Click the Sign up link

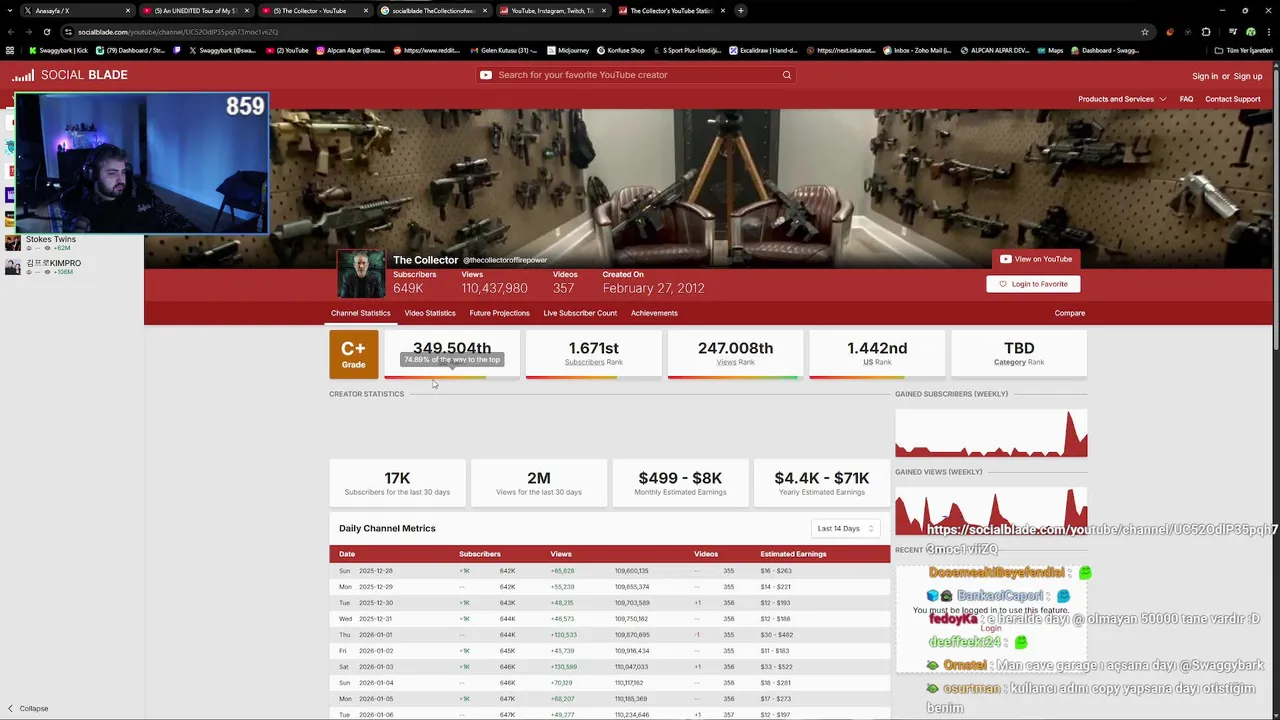[x=1248, y=76]
